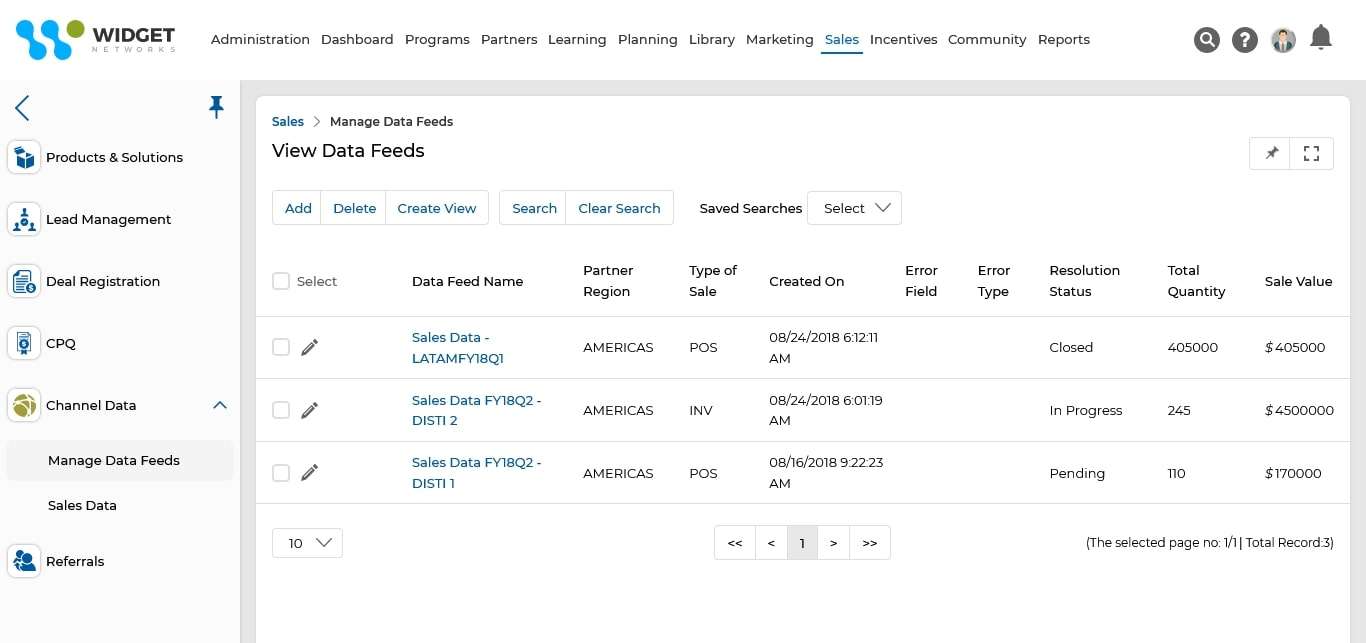Select the Sales Data FY18Q2 - DISTI 1 row
Viewport: 1366px width, 643px height.
click(281, 473)
